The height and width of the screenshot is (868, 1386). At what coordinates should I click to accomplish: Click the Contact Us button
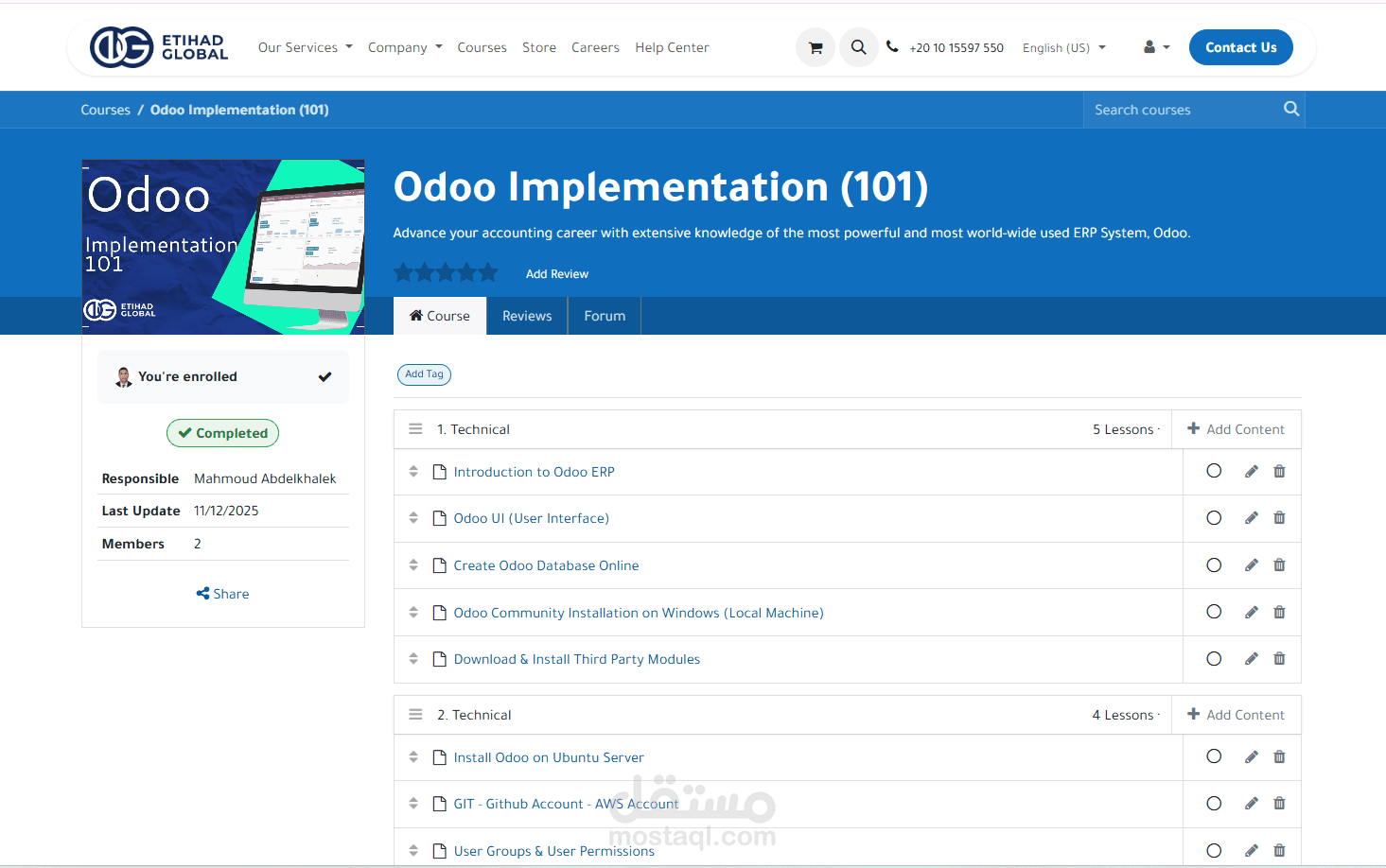[1241, 47]
